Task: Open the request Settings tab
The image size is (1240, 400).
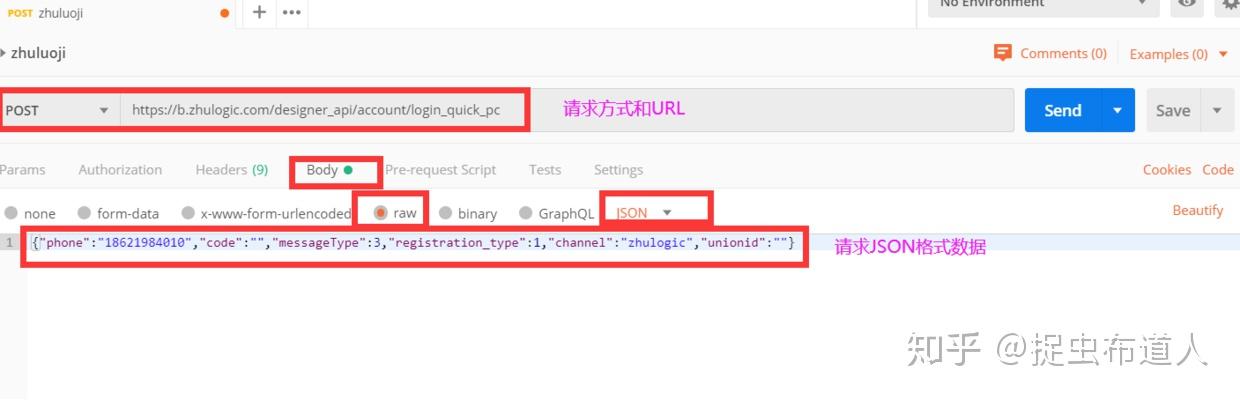Action: [618, 169]
